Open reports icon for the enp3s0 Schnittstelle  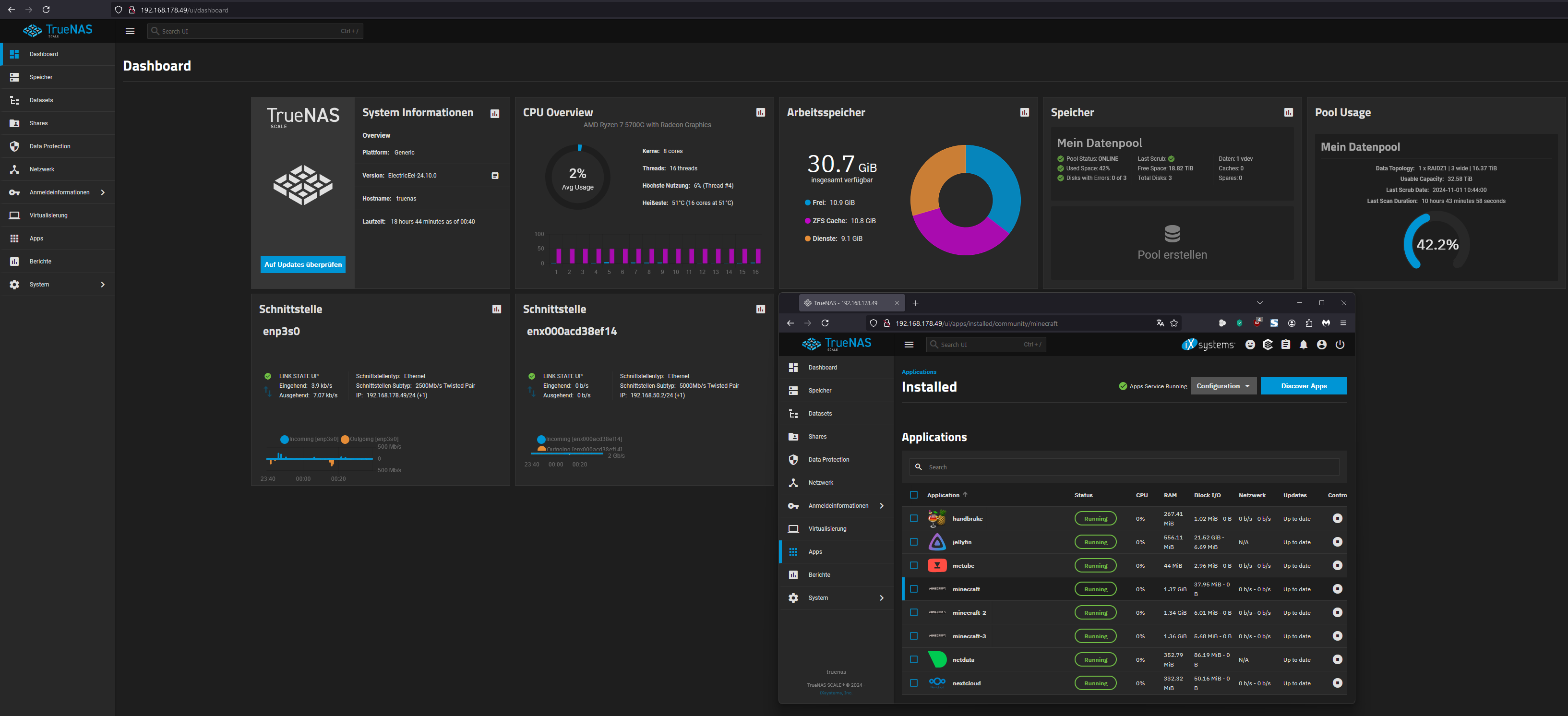tap(497, 310)
